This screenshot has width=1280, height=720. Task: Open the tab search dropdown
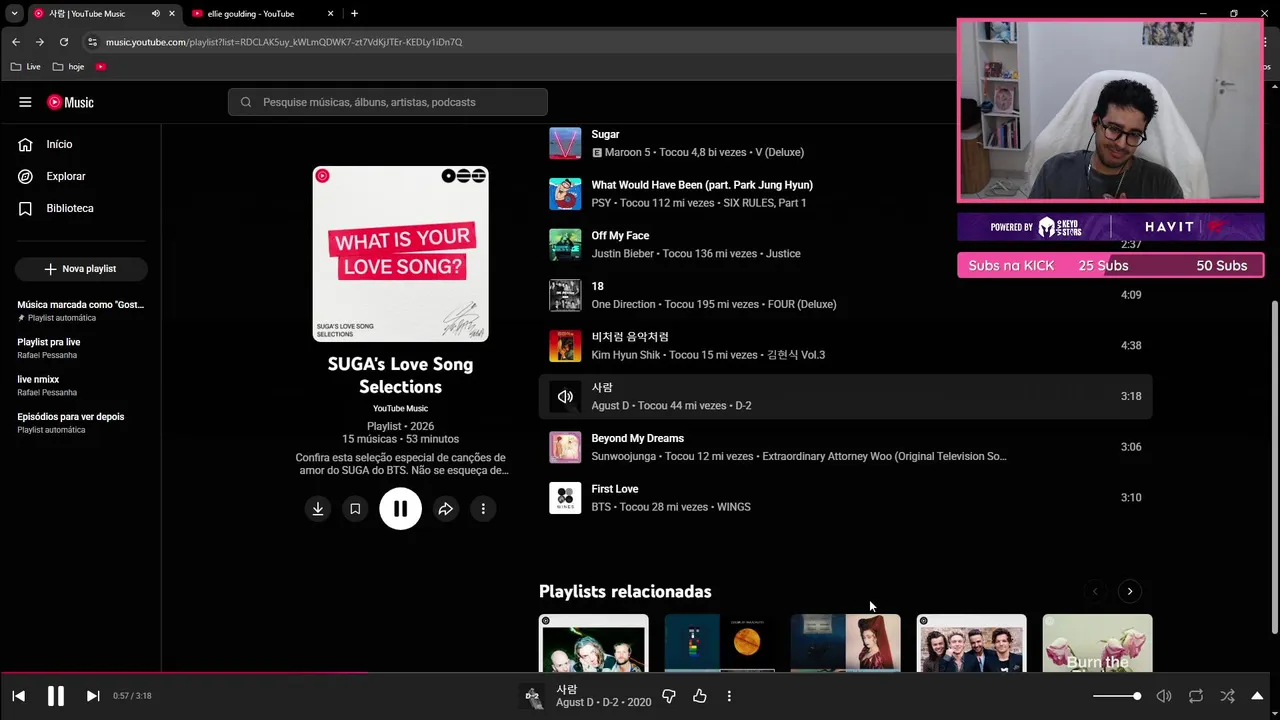coord(14,14)
